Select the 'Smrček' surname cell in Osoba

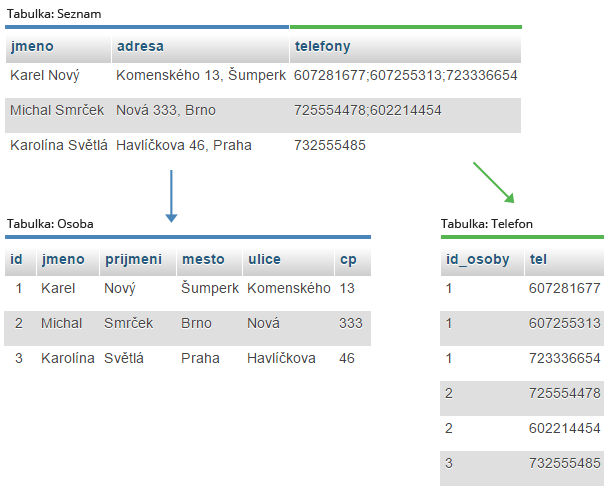(x=126, y=323)
